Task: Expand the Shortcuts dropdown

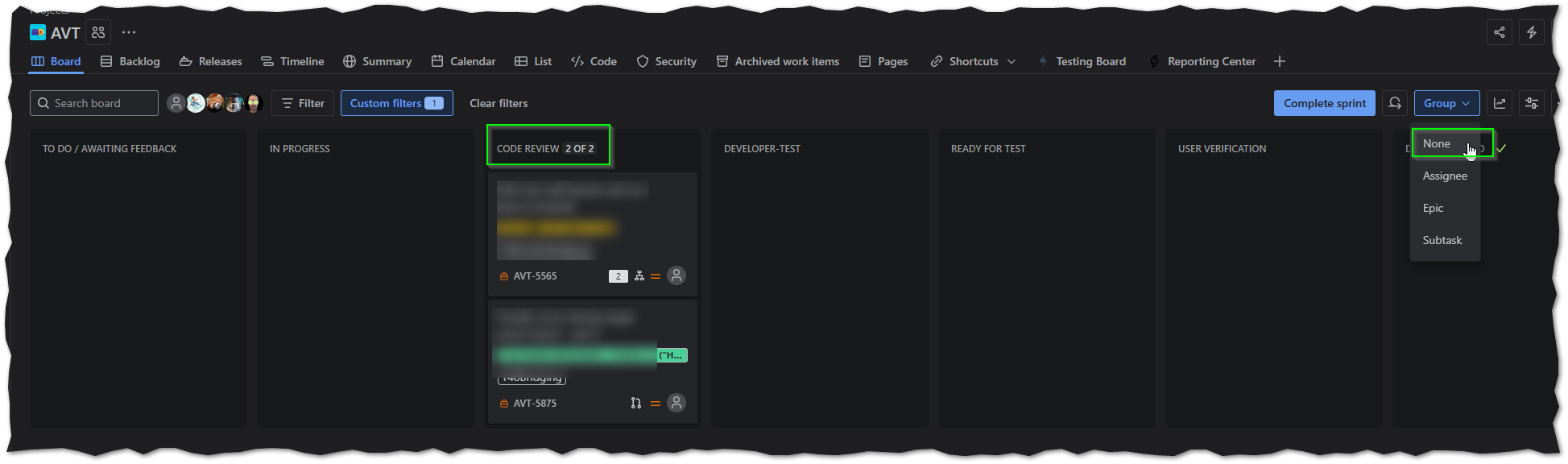Action: click(x=973, y=61)
